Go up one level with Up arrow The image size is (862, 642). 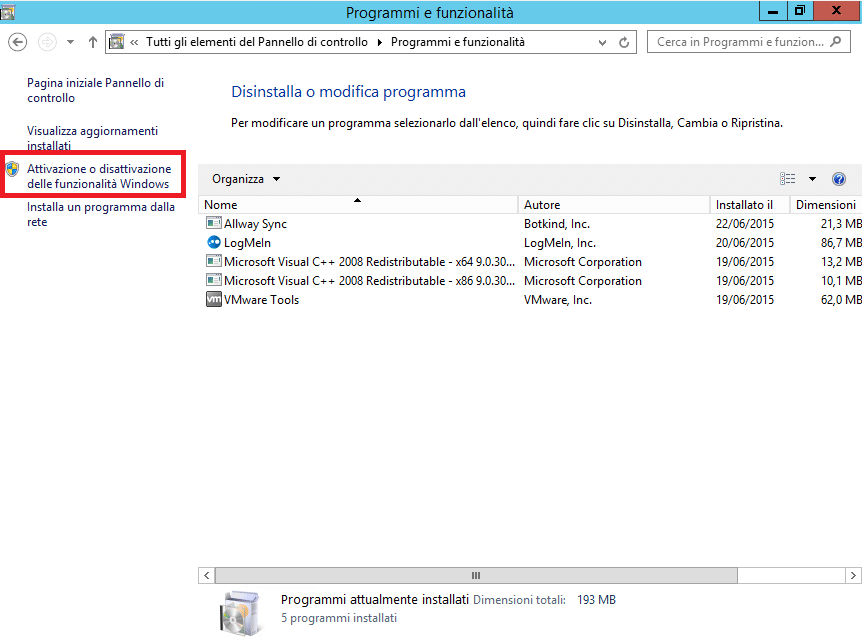click(x=92, y=42)
